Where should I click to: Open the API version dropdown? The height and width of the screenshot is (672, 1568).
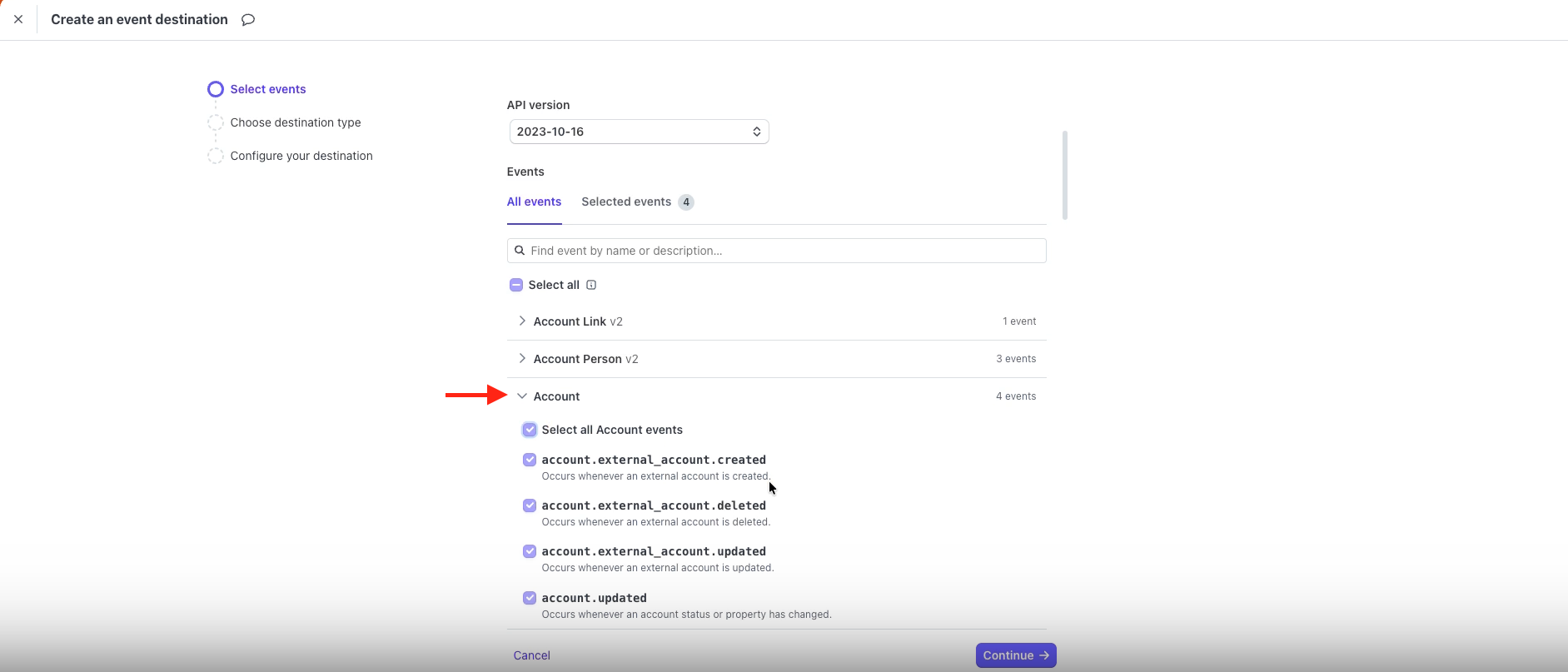(639, 132)
